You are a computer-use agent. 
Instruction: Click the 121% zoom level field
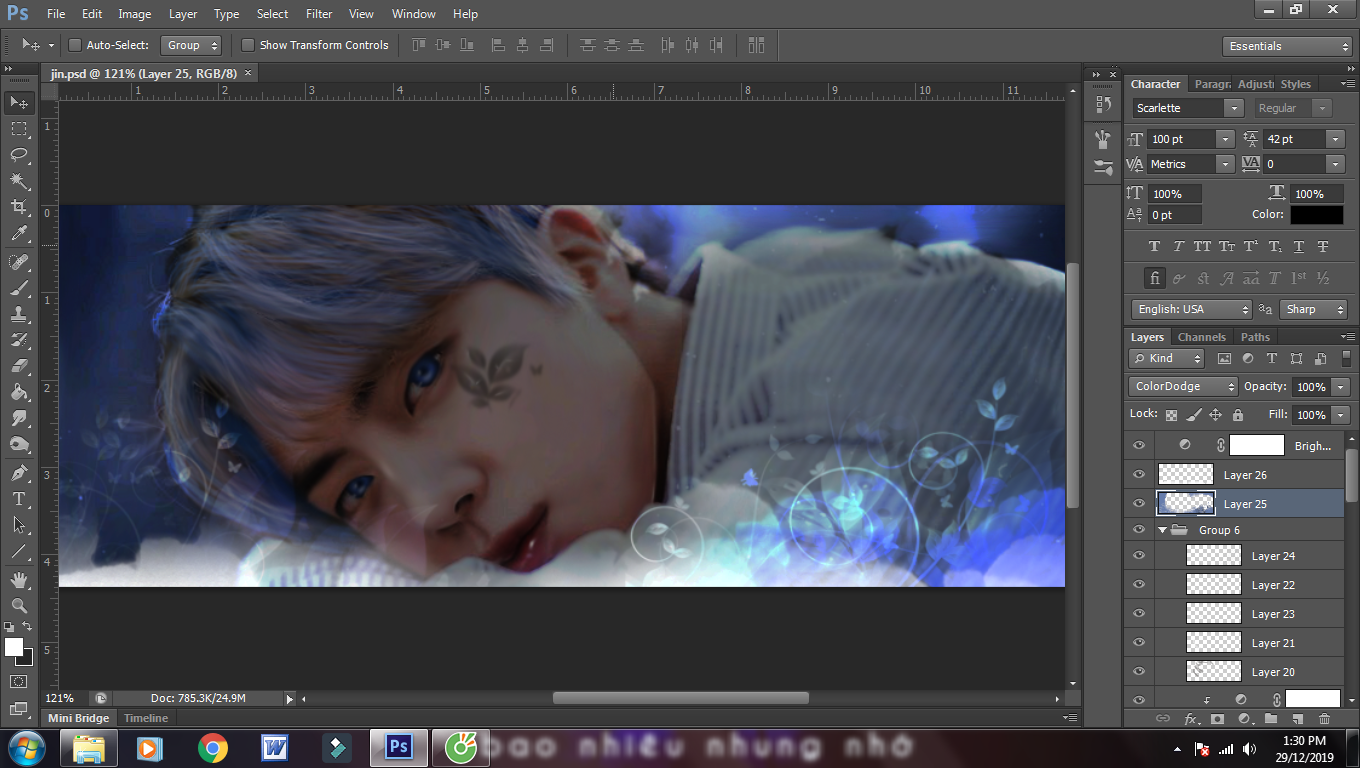tap(61, 698)
